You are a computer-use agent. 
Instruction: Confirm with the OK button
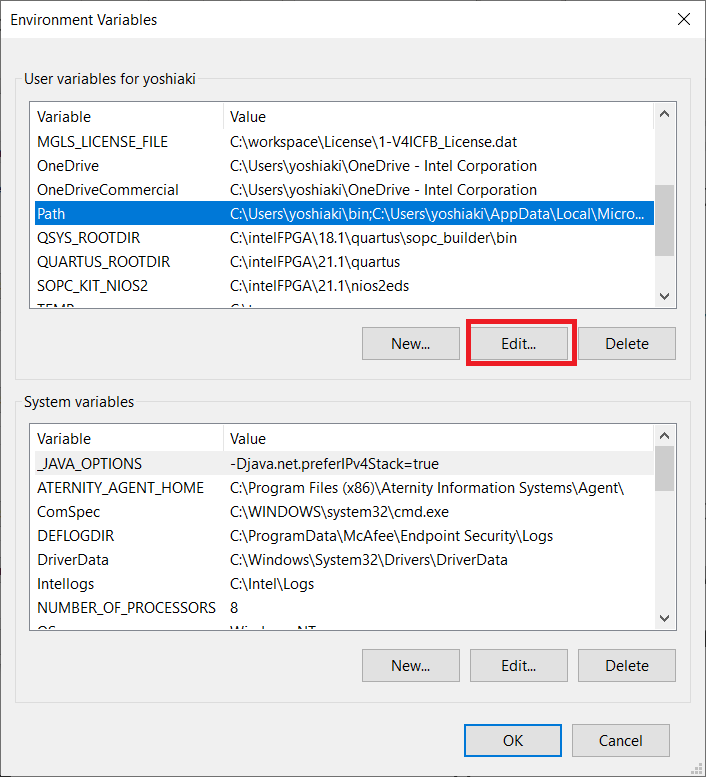click(x=512, y=741)
